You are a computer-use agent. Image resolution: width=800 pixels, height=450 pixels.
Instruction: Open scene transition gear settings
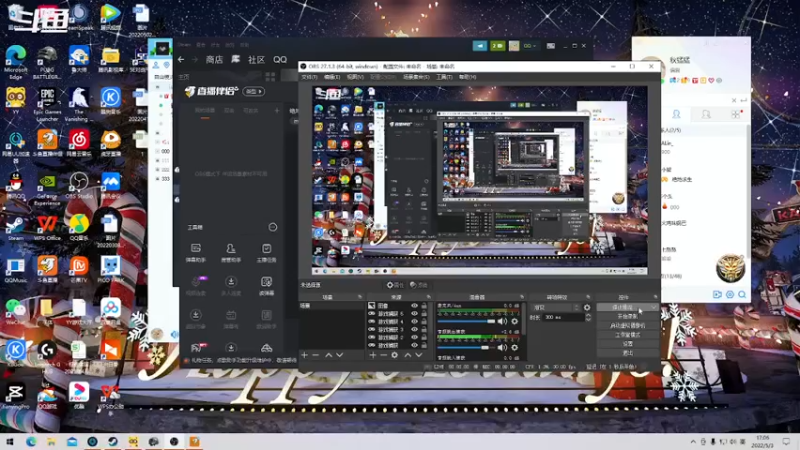(x=587, y=308)
